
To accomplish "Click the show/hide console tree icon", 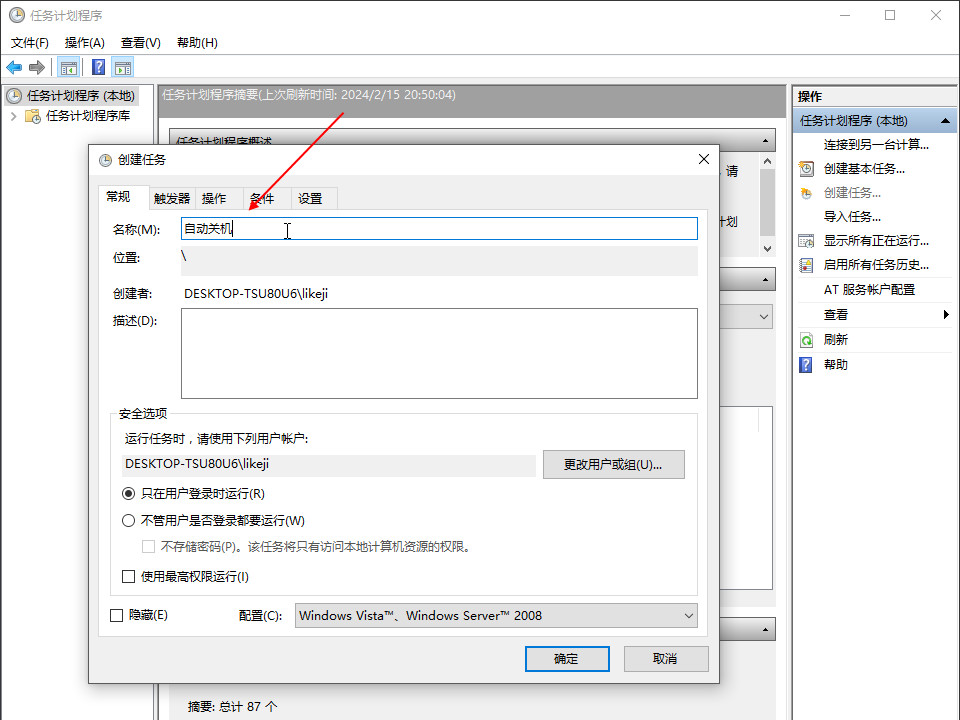I will pos(69,67).
